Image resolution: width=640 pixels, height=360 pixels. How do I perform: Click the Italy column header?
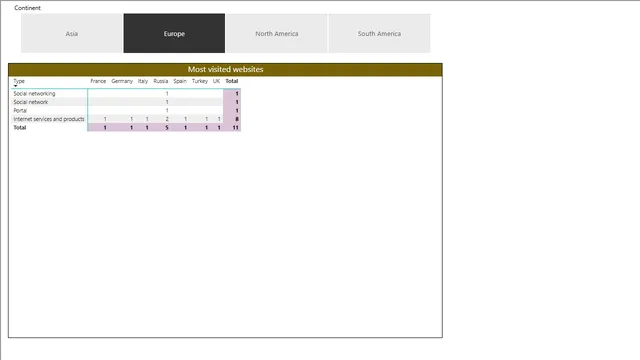click(143, 81)
